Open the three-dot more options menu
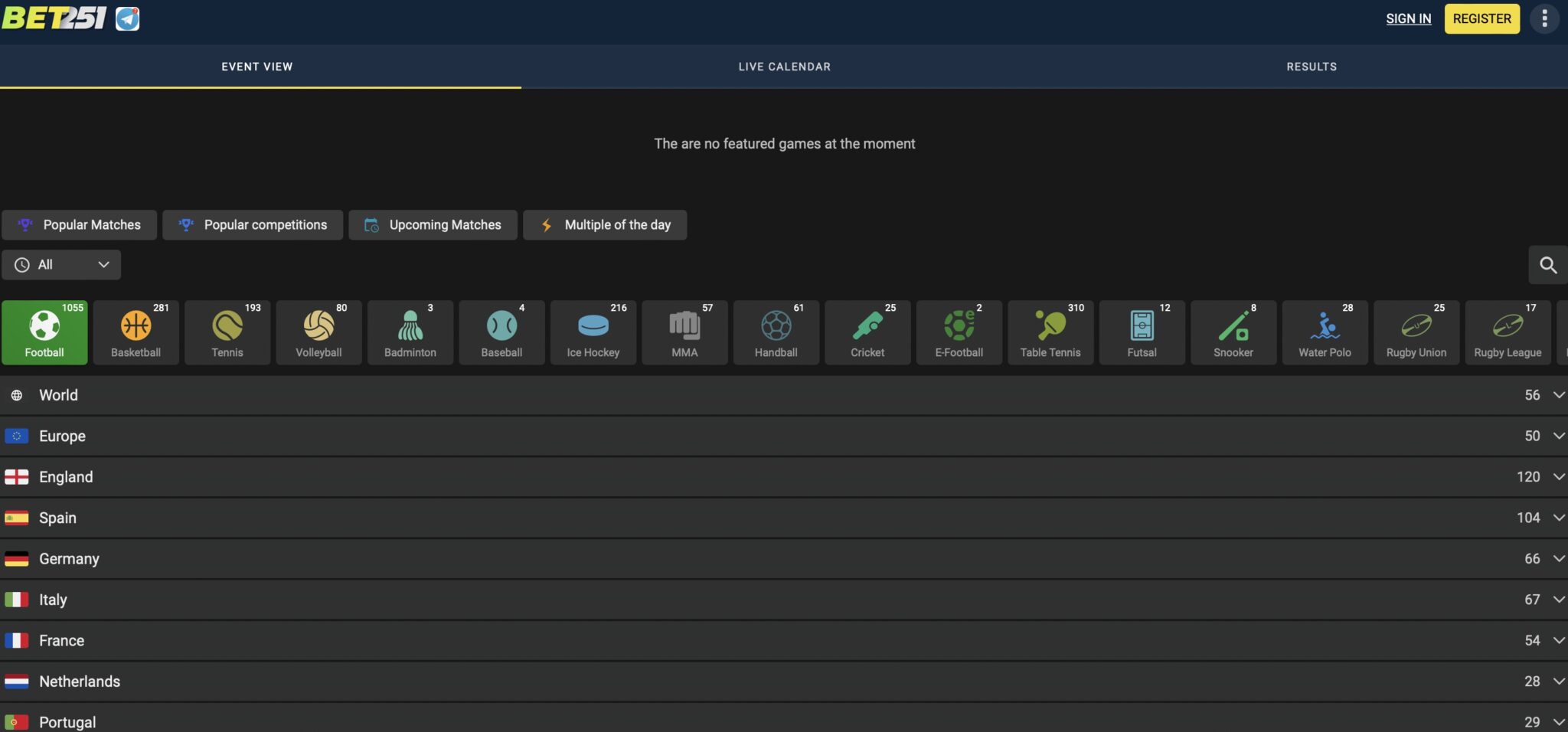The image size is (1568, 732). [1544, 18]
